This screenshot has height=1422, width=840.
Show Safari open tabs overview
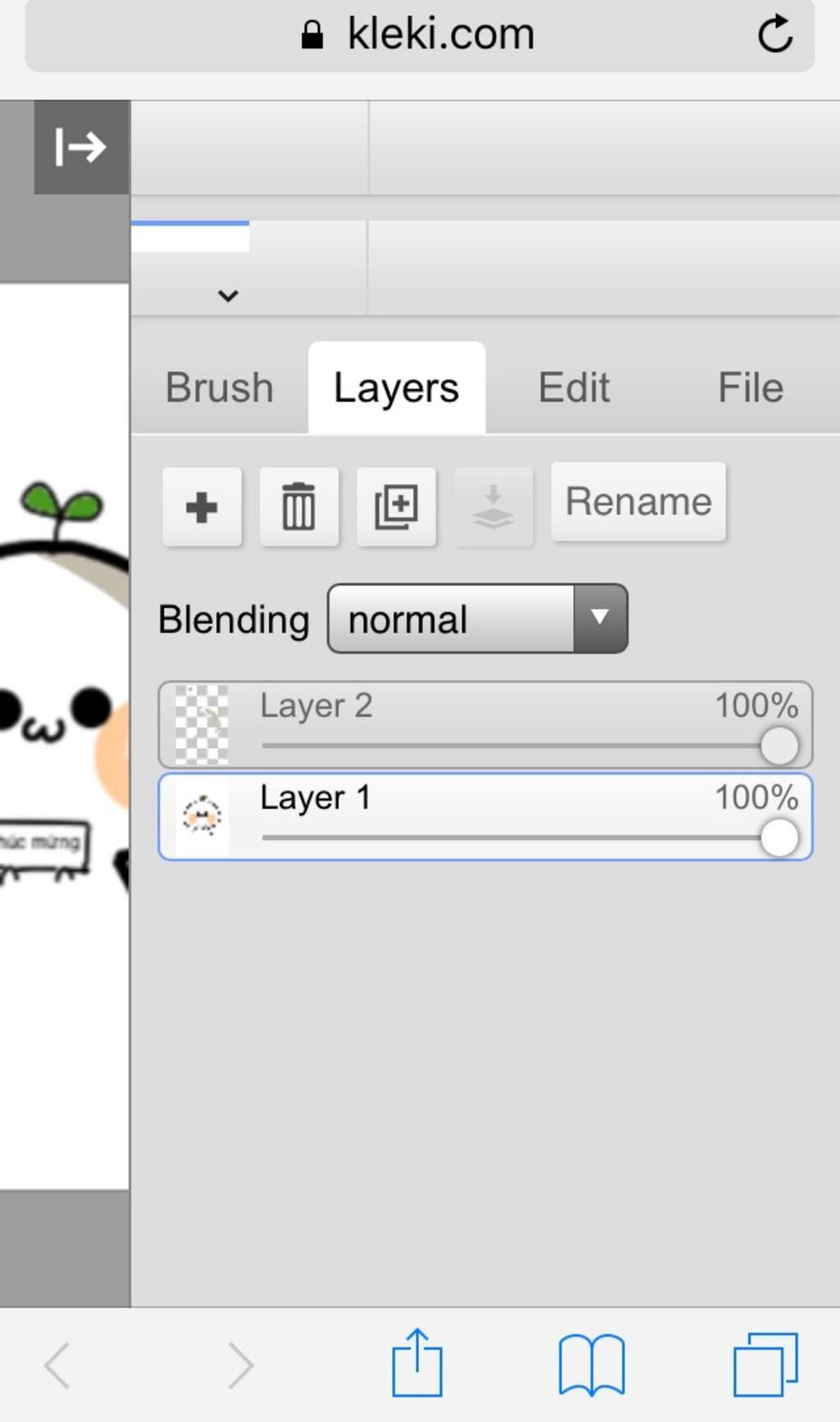(x=765, y=1365)
